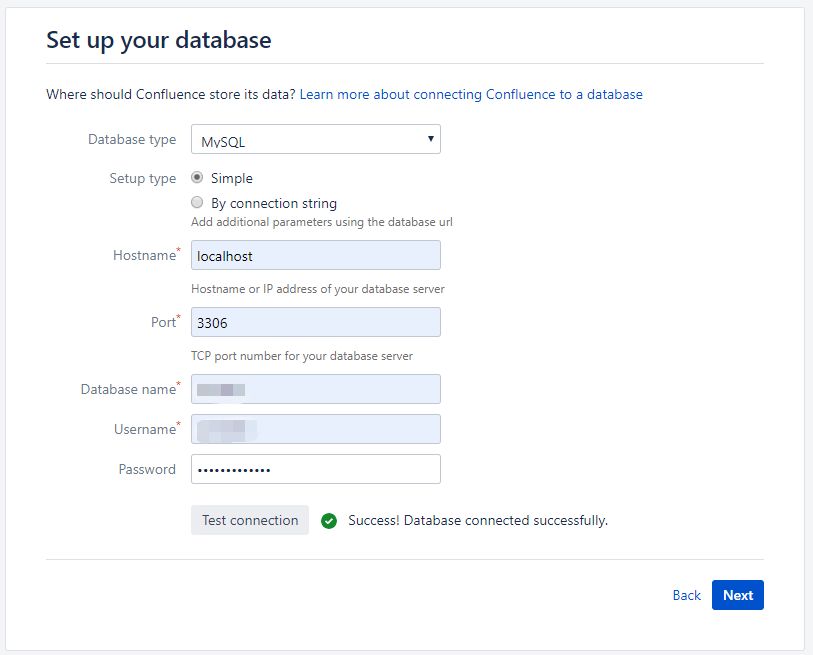This screenshot has height=655, width=813.
Task: Click the 'Password' field label
Action: tap(147, 469)
